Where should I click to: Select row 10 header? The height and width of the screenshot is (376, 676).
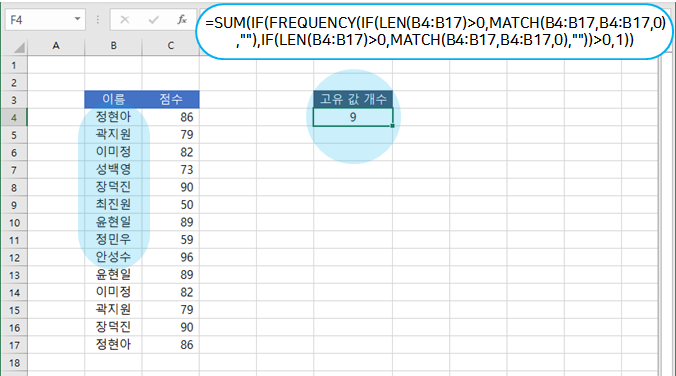pyautogui.click(x=14, y=223)
